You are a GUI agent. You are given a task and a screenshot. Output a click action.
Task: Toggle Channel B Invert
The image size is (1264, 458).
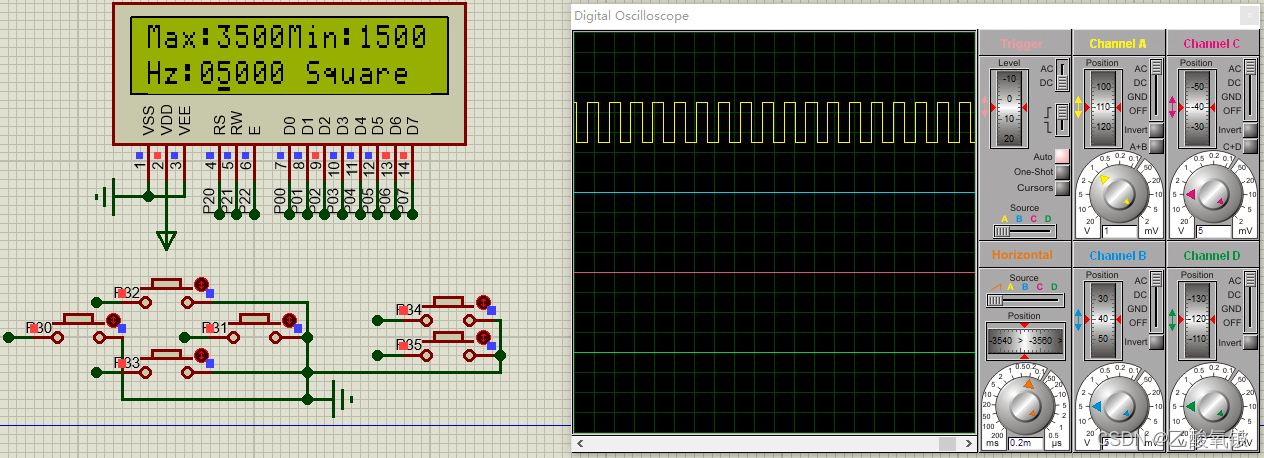tap(1156, 342)
